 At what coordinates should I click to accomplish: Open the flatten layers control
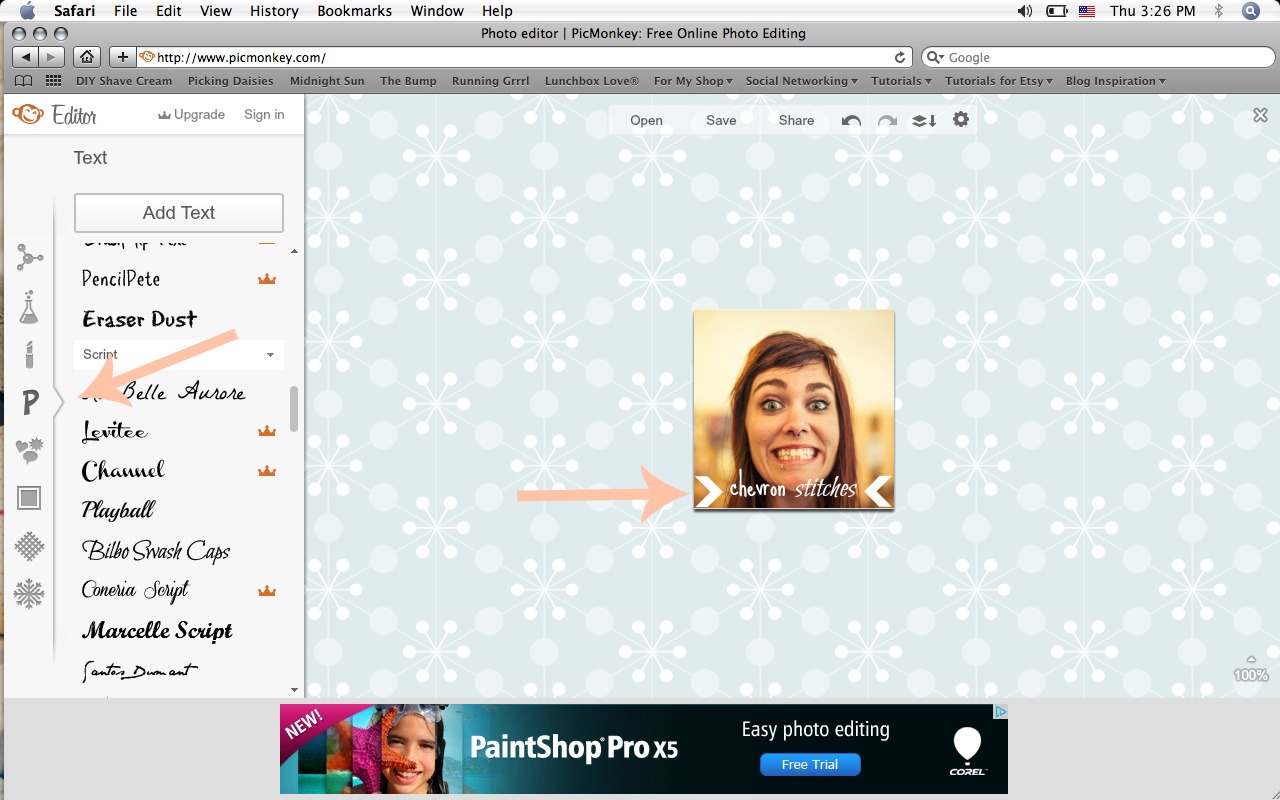tap(923, 120)
